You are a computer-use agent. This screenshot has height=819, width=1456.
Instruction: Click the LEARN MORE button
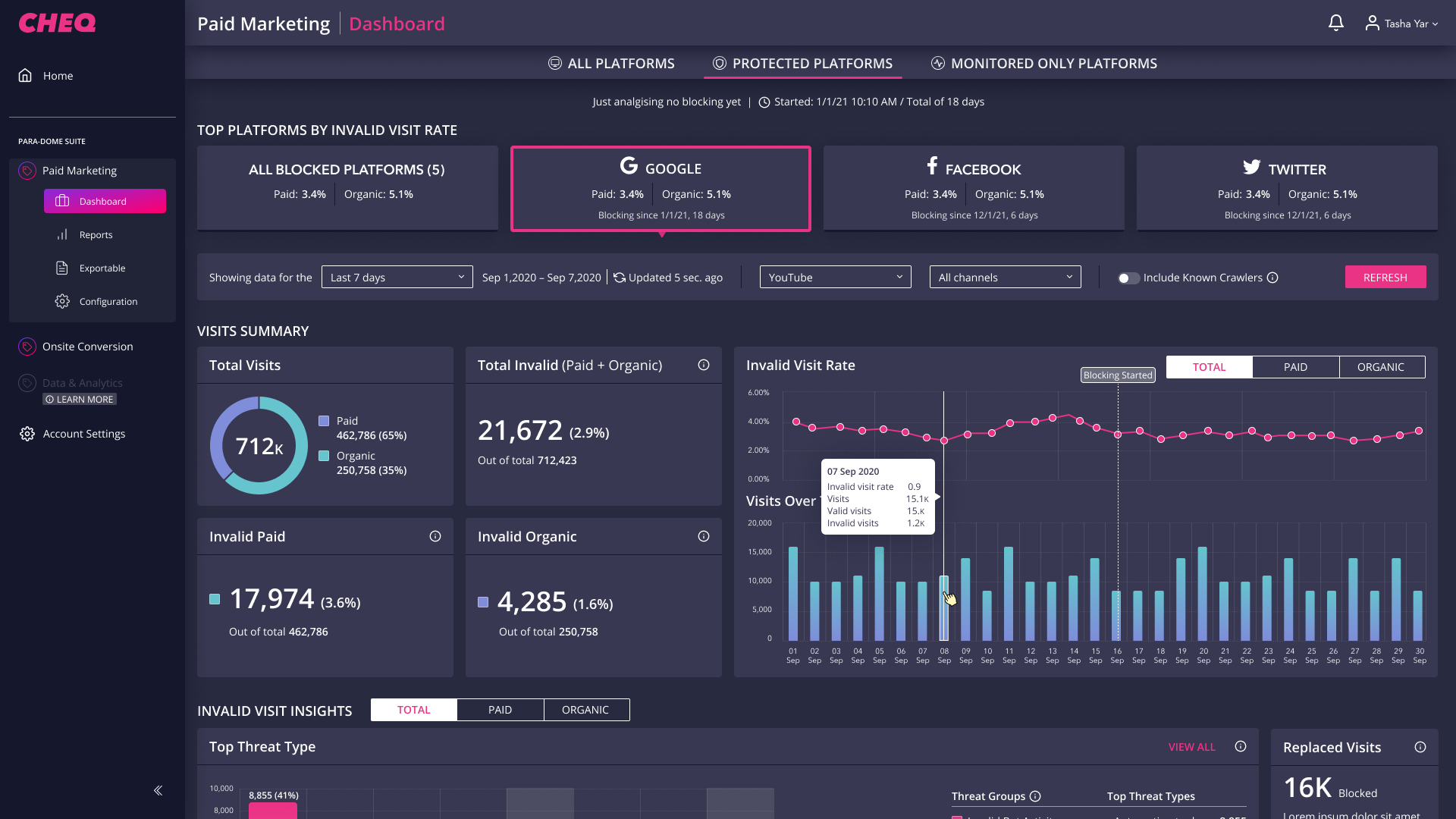80,400
